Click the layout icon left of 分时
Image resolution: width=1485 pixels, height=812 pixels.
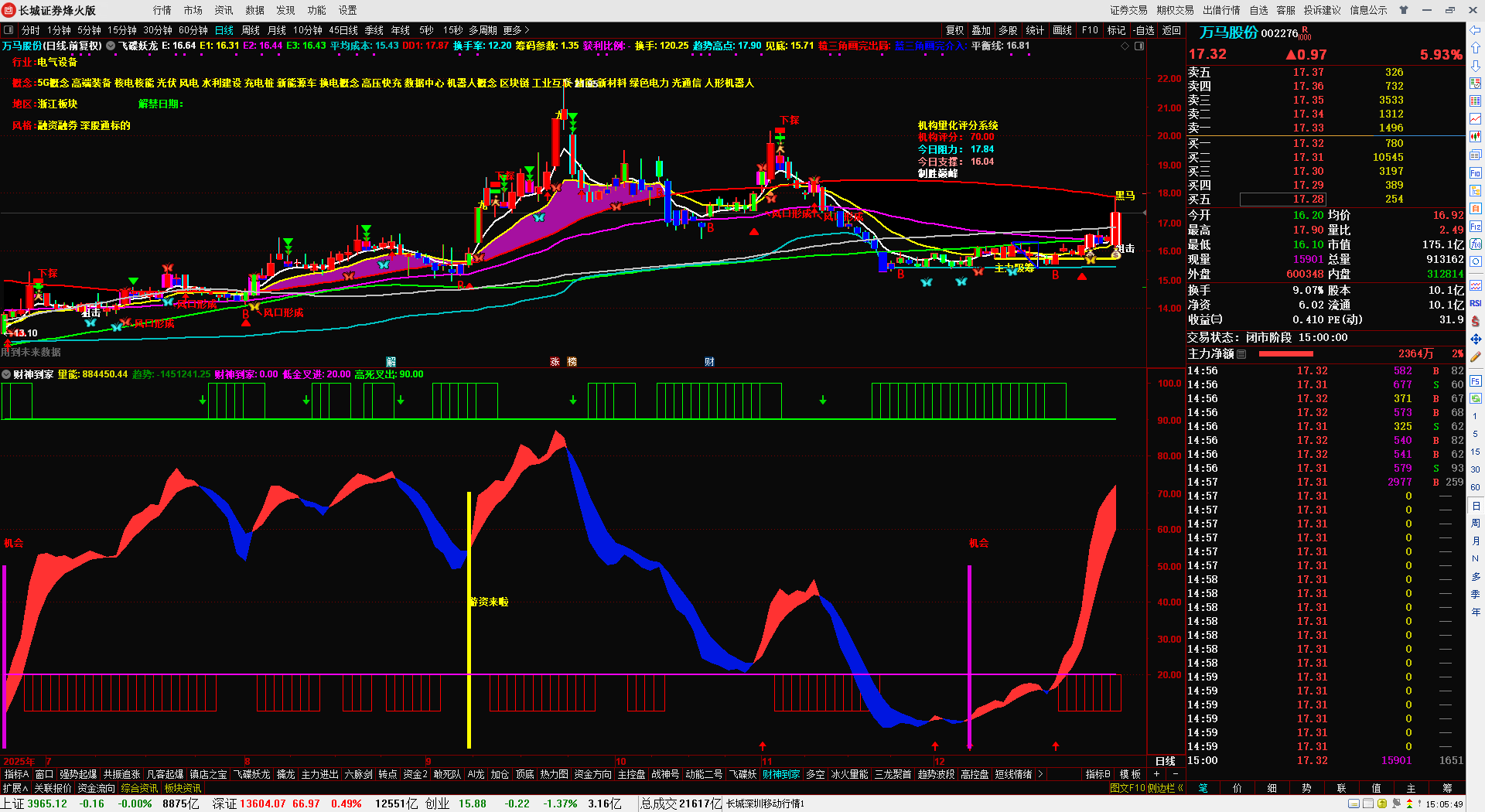coord(9,30)
